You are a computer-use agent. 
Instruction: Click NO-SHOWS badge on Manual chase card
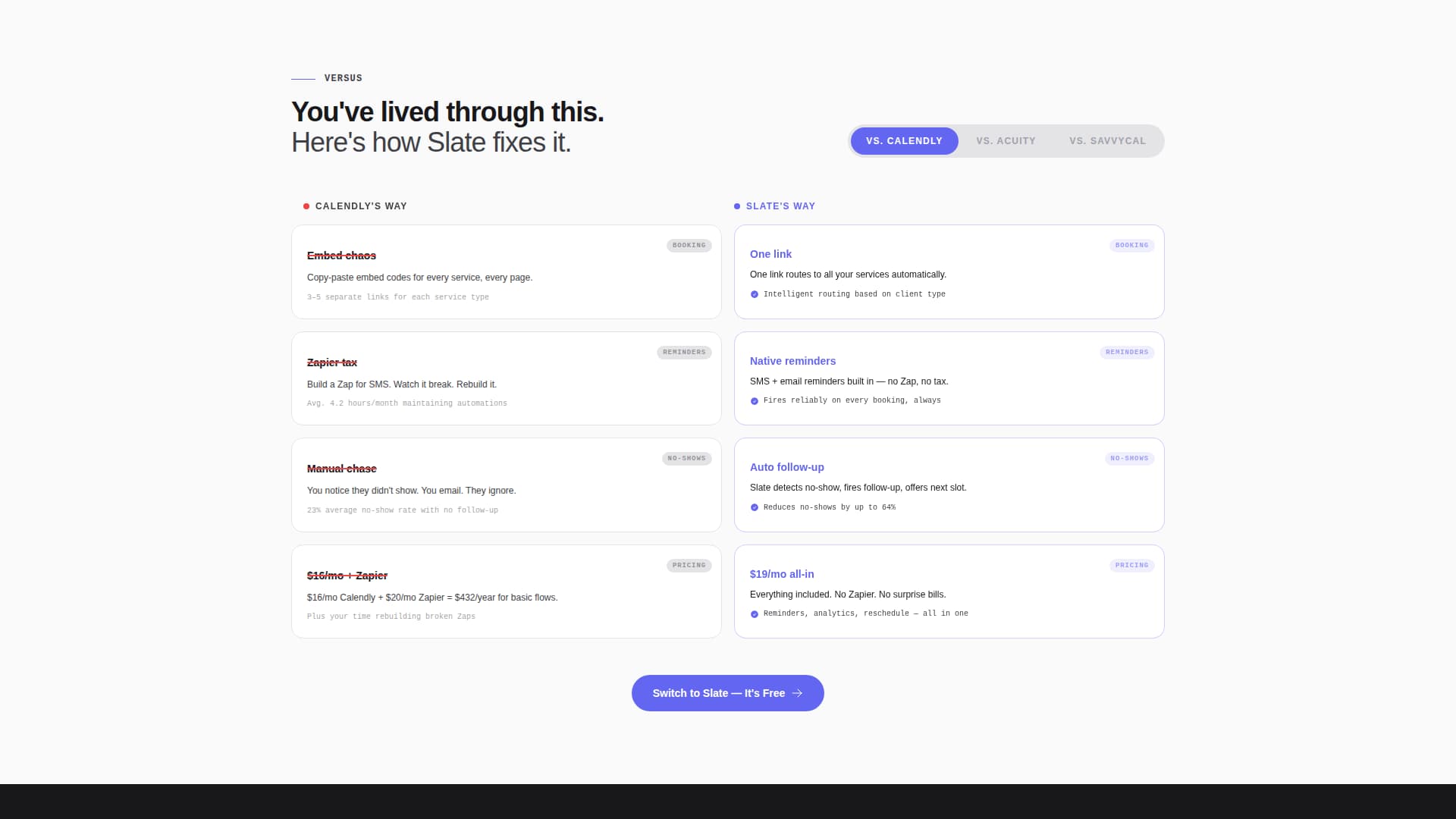tap(686, 459)
